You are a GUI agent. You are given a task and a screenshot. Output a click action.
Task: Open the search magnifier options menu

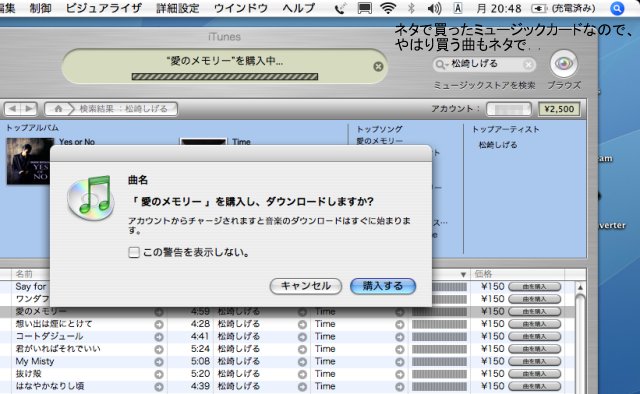441,65
